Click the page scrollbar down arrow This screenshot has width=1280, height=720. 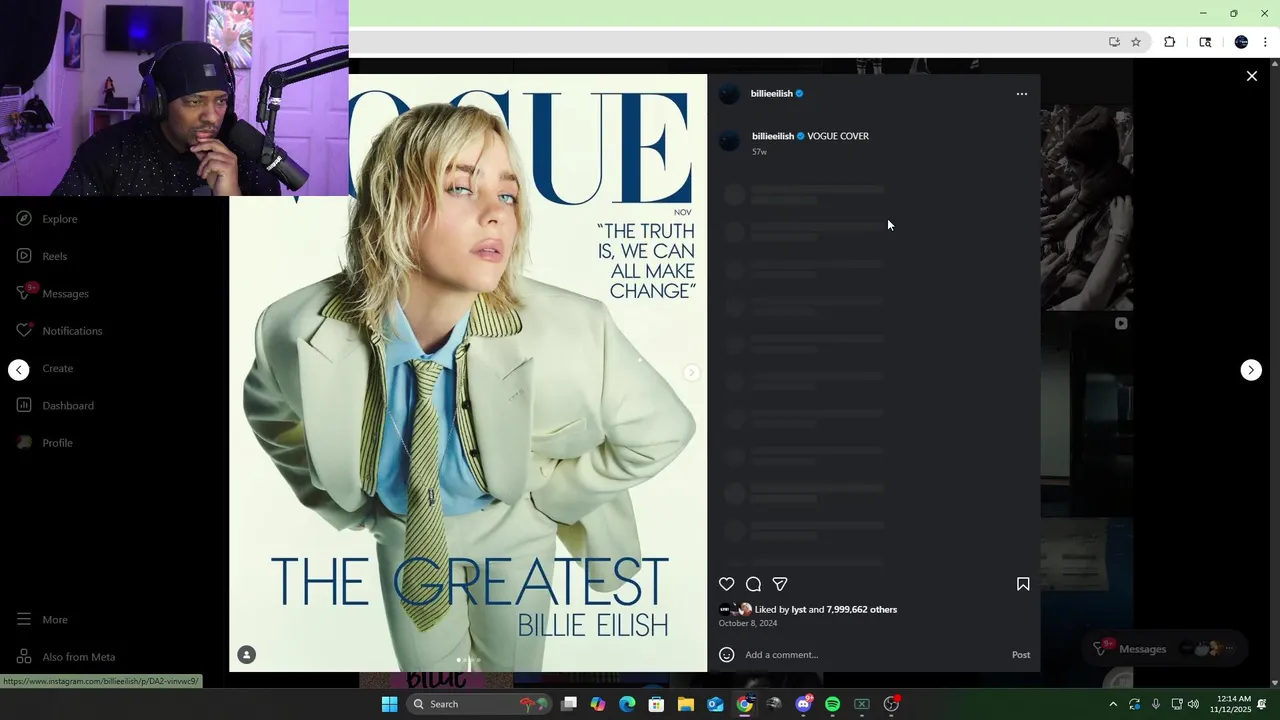click(1274, 682)
